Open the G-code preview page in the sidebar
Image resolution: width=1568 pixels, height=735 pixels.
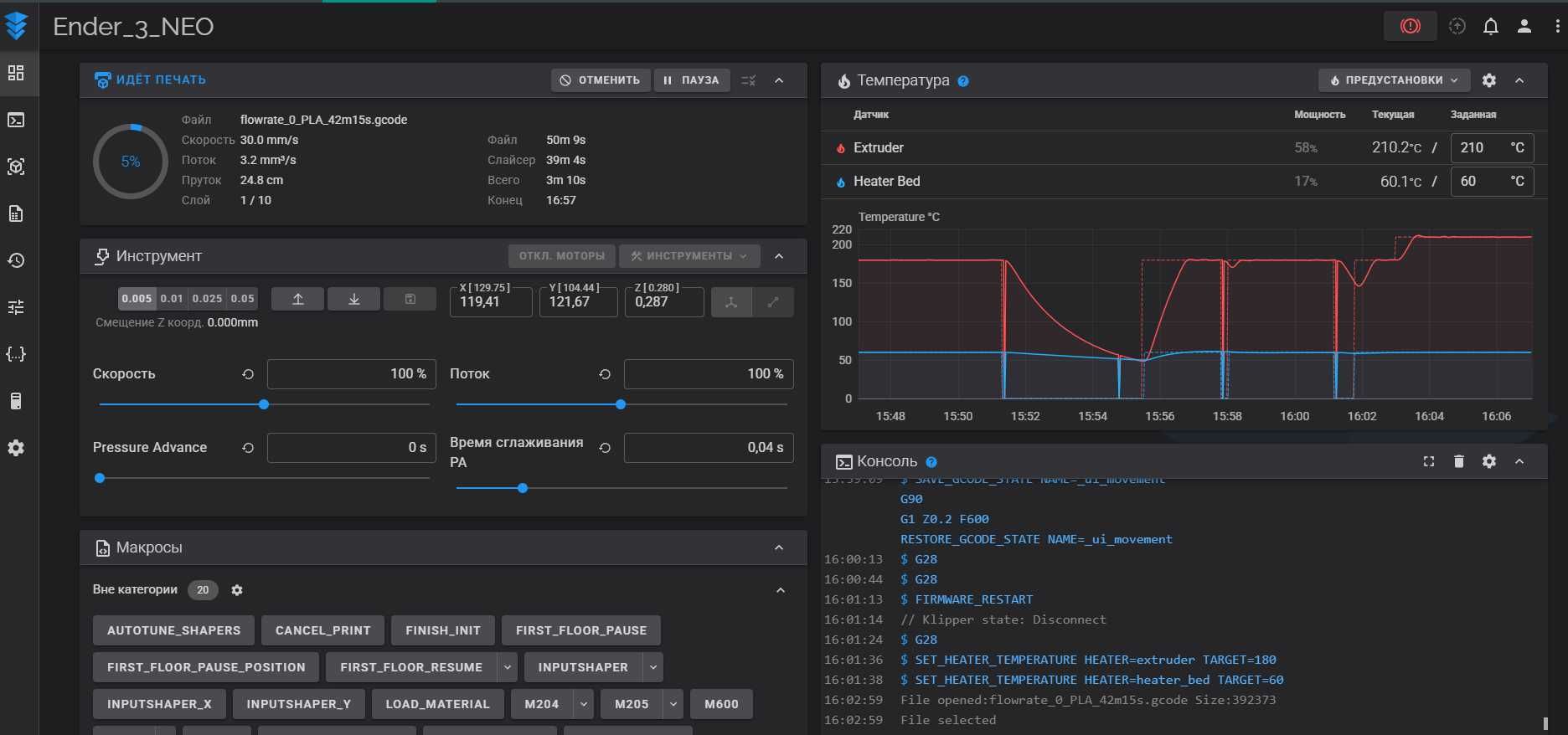coord(16,167)
